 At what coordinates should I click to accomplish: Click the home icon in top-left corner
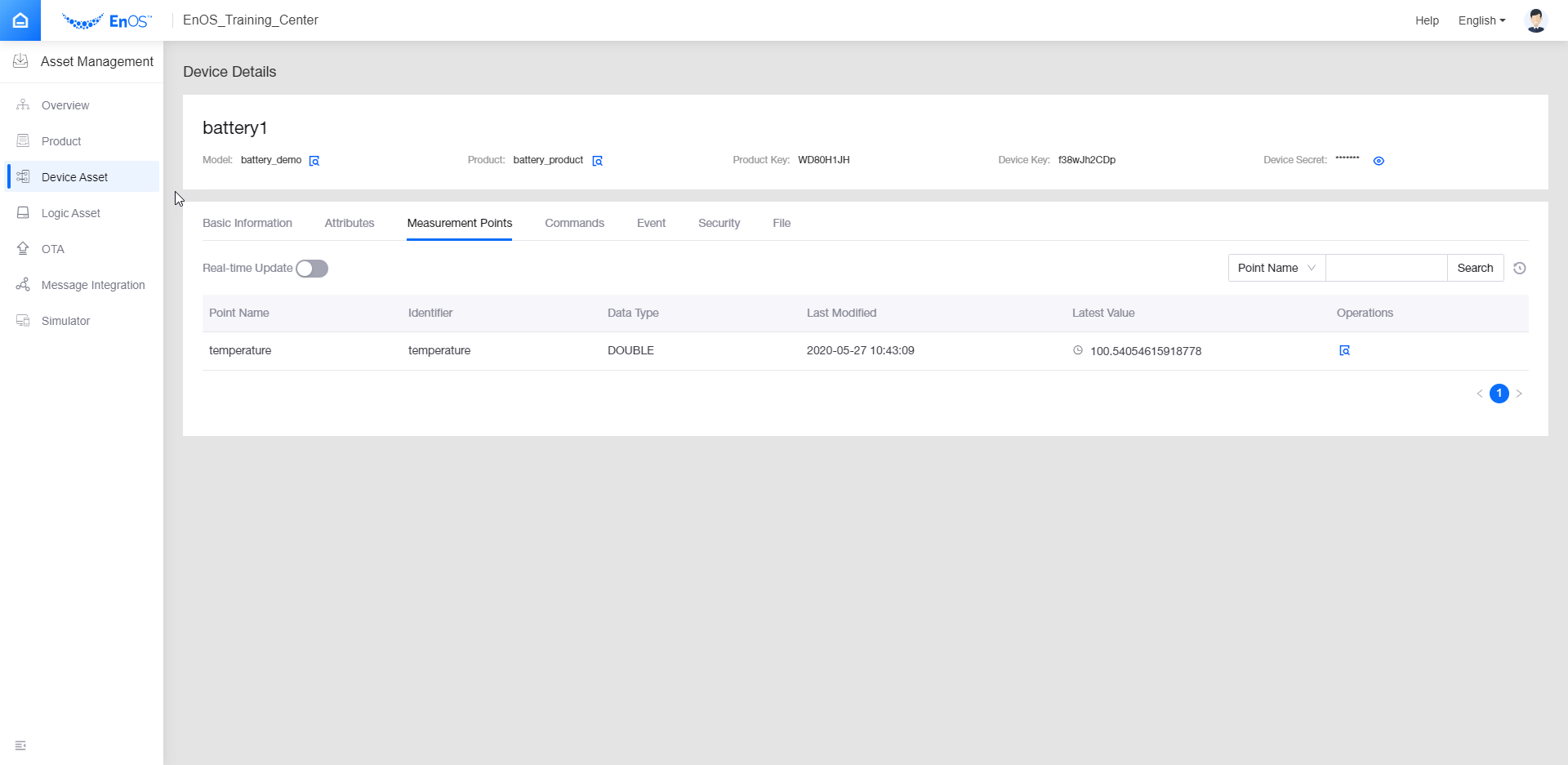tap(20, 20)
